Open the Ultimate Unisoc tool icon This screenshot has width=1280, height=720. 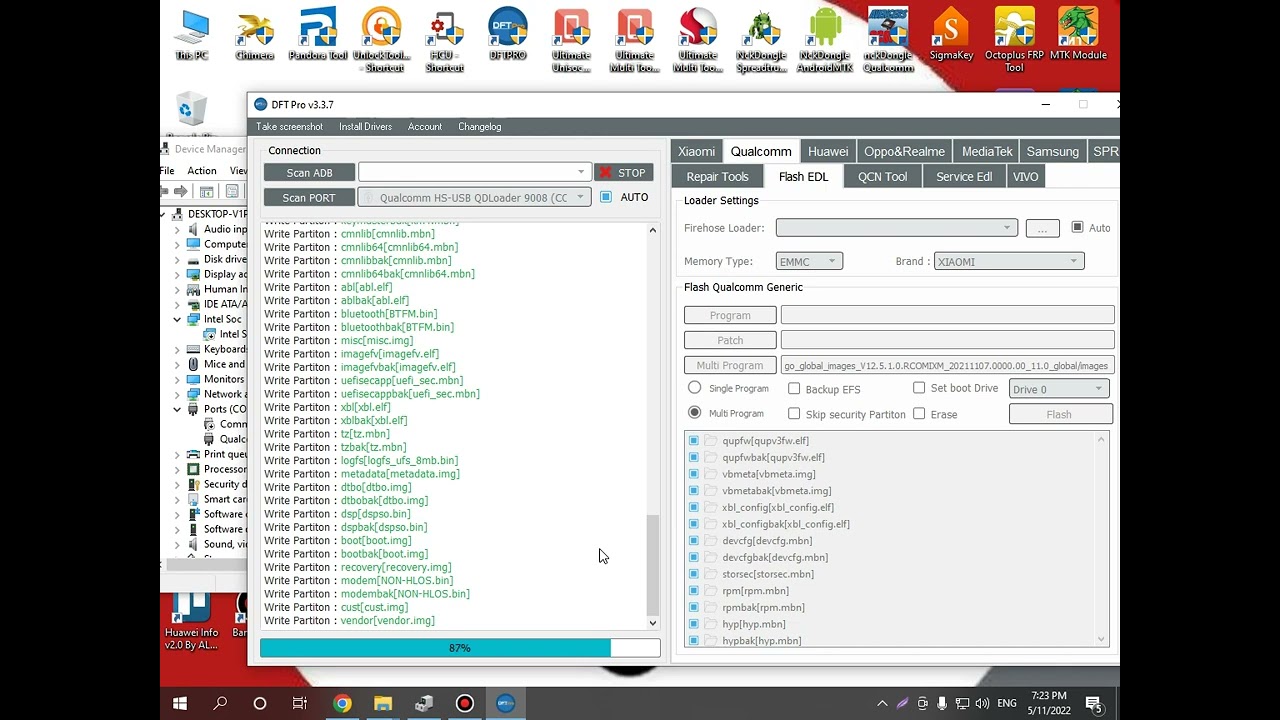(571, 40)
